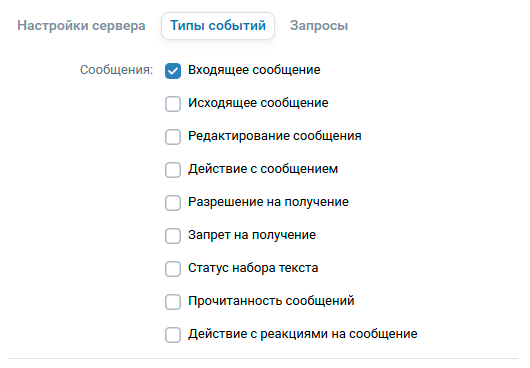Click the Запрет на получение label text
This screenshot has height=368, width=530.
click(252, 235)
